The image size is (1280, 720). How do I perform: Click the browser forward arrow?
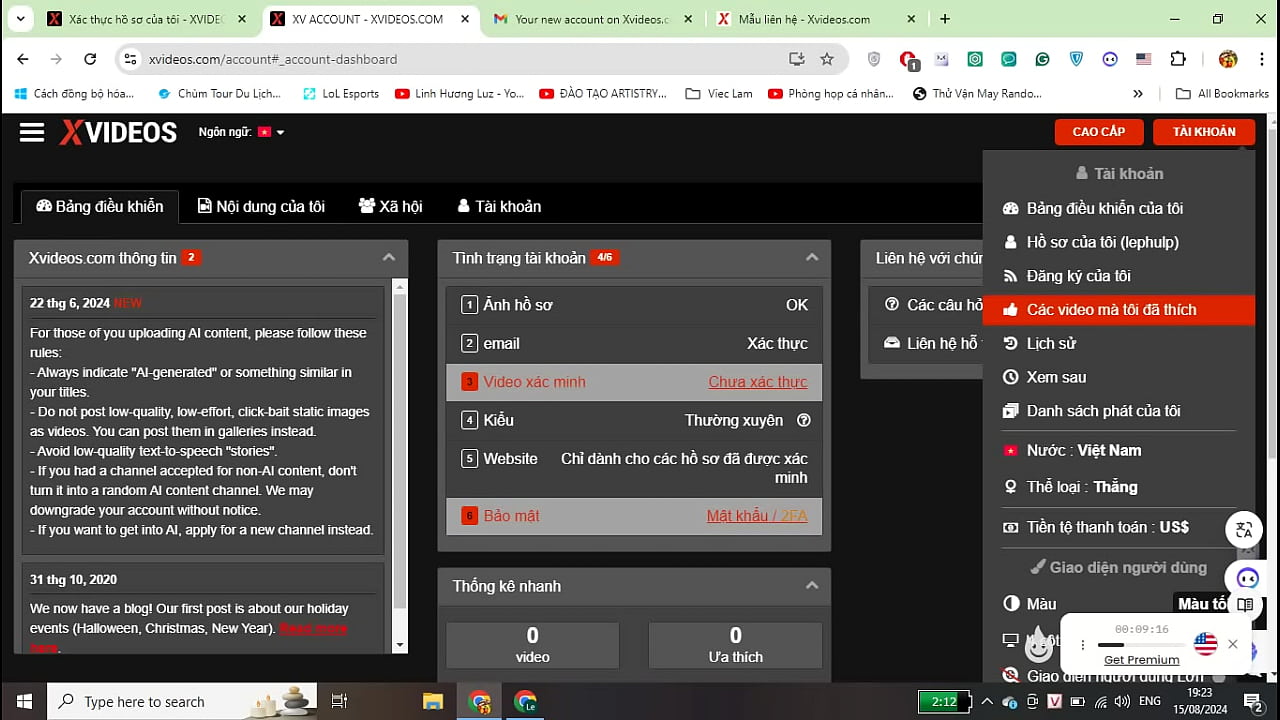(56, 59)
